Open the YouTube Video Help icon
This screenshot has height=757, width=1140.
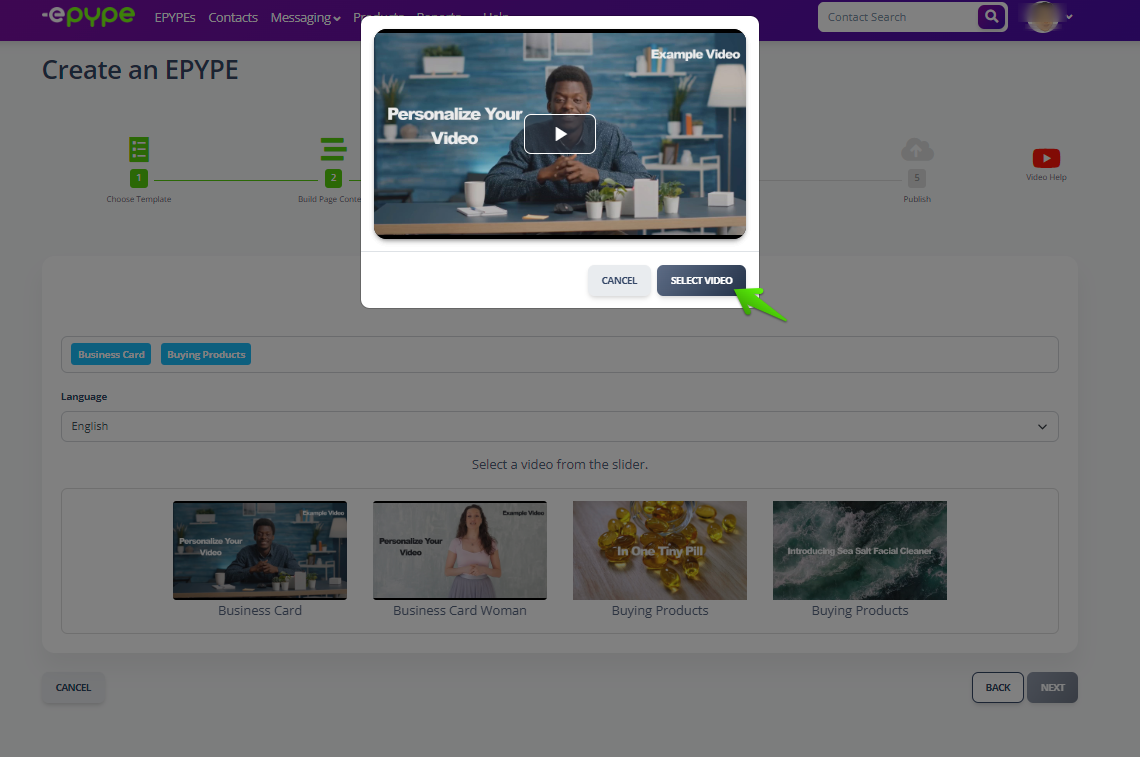[x=1046, y=158]
